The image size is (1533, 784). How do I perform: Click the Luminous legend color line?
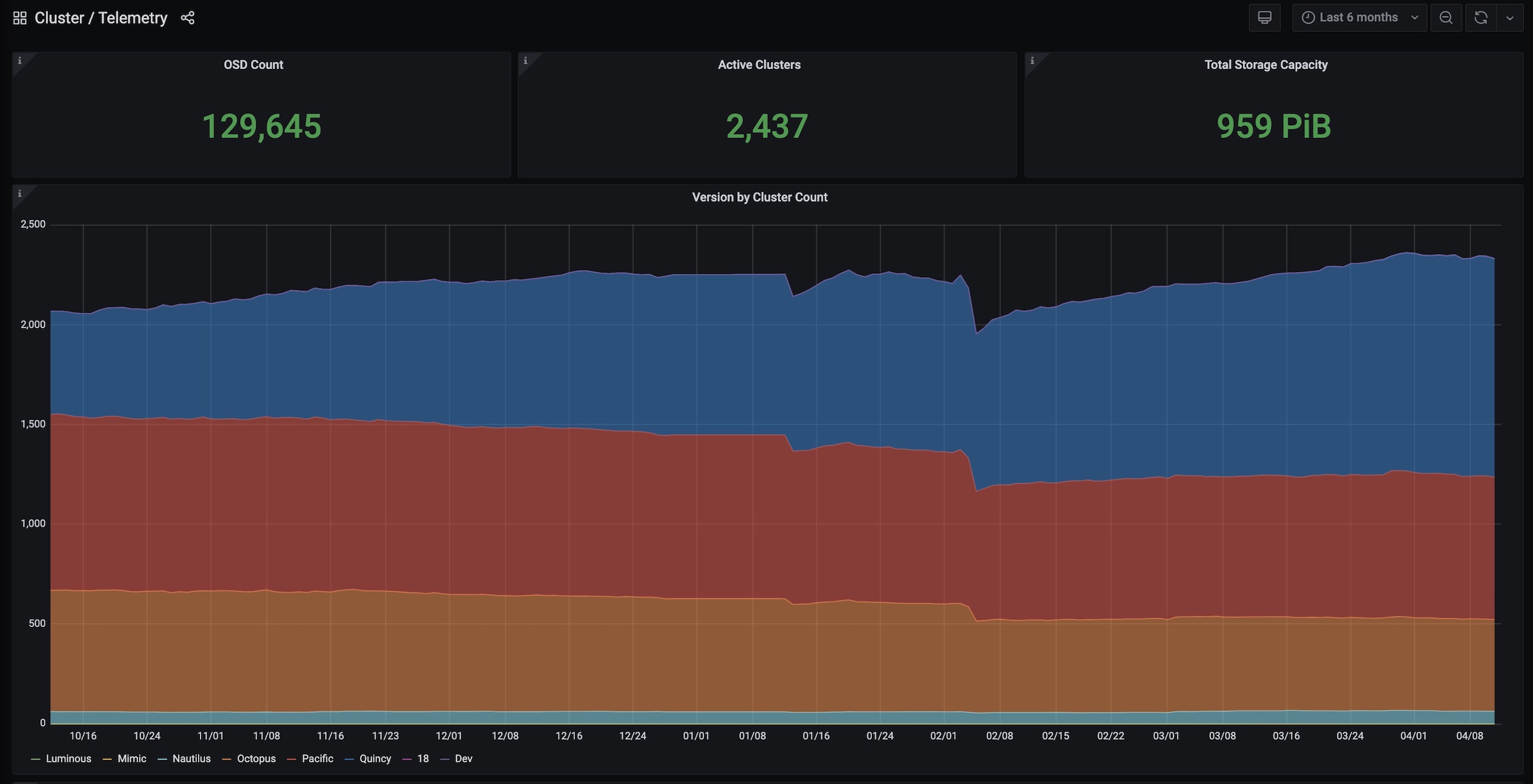(36, 759)
